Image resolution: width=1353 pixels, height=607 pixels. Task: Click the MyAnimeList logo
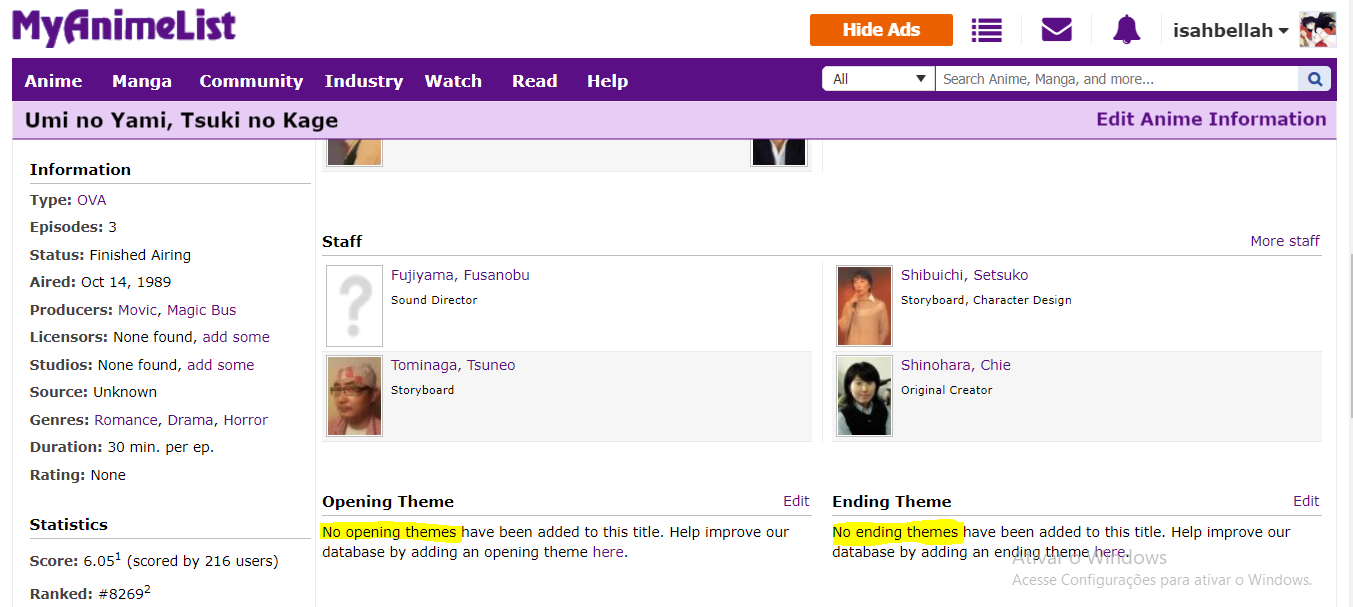coord(124,28)
